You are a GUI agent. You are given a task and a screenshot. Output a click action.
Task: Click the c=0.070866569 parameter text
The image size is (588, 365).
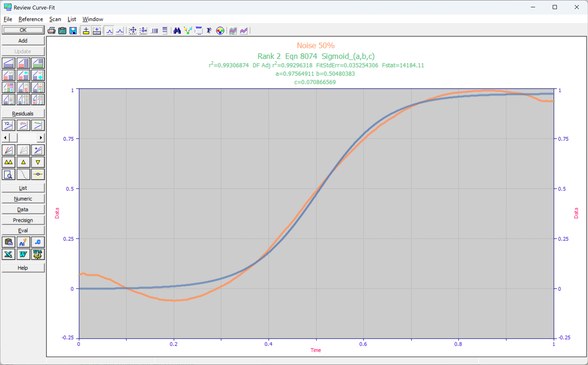(x=315, y=82)
